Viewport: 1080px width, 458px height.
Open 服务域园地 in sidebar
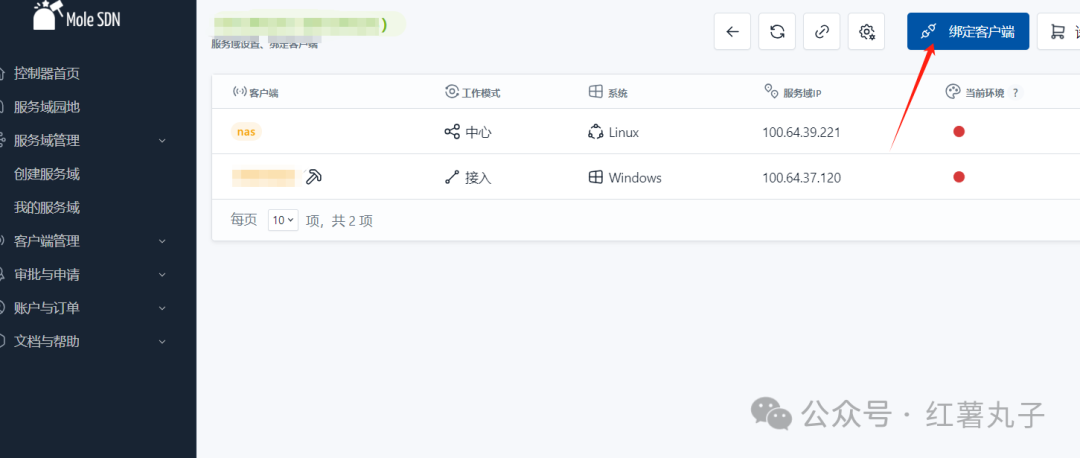click(47, 107)
